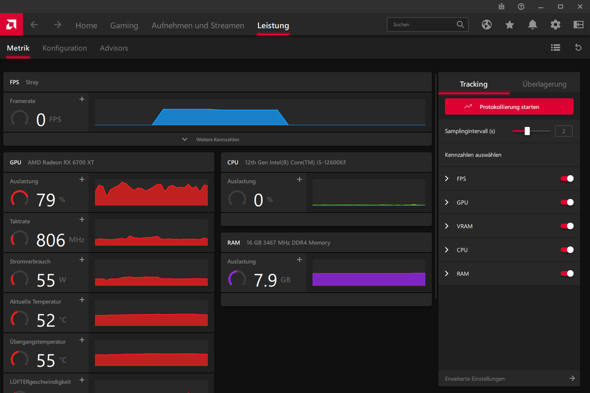
Task: Disable CPU tracking toggle
Action: tap(567, 250)
